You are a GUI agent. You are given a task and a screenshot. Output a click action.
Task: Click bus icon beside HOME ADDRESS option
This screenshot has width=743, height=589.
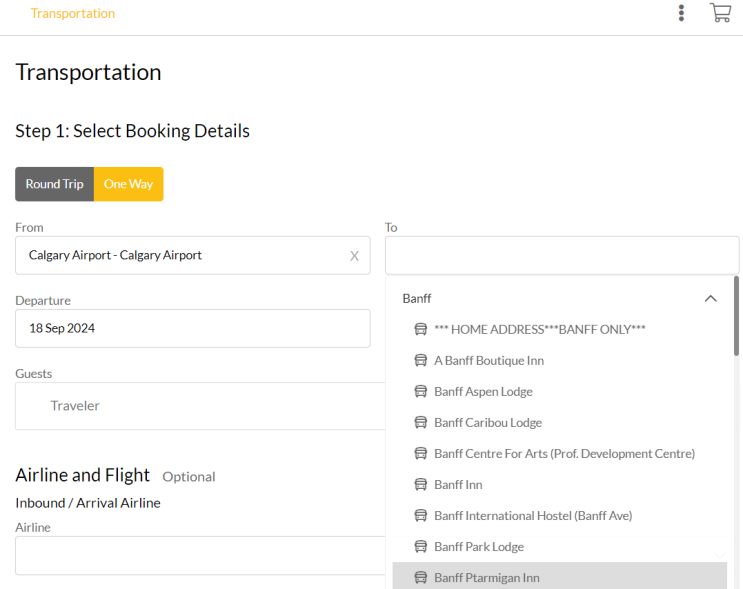pos(421,329)
